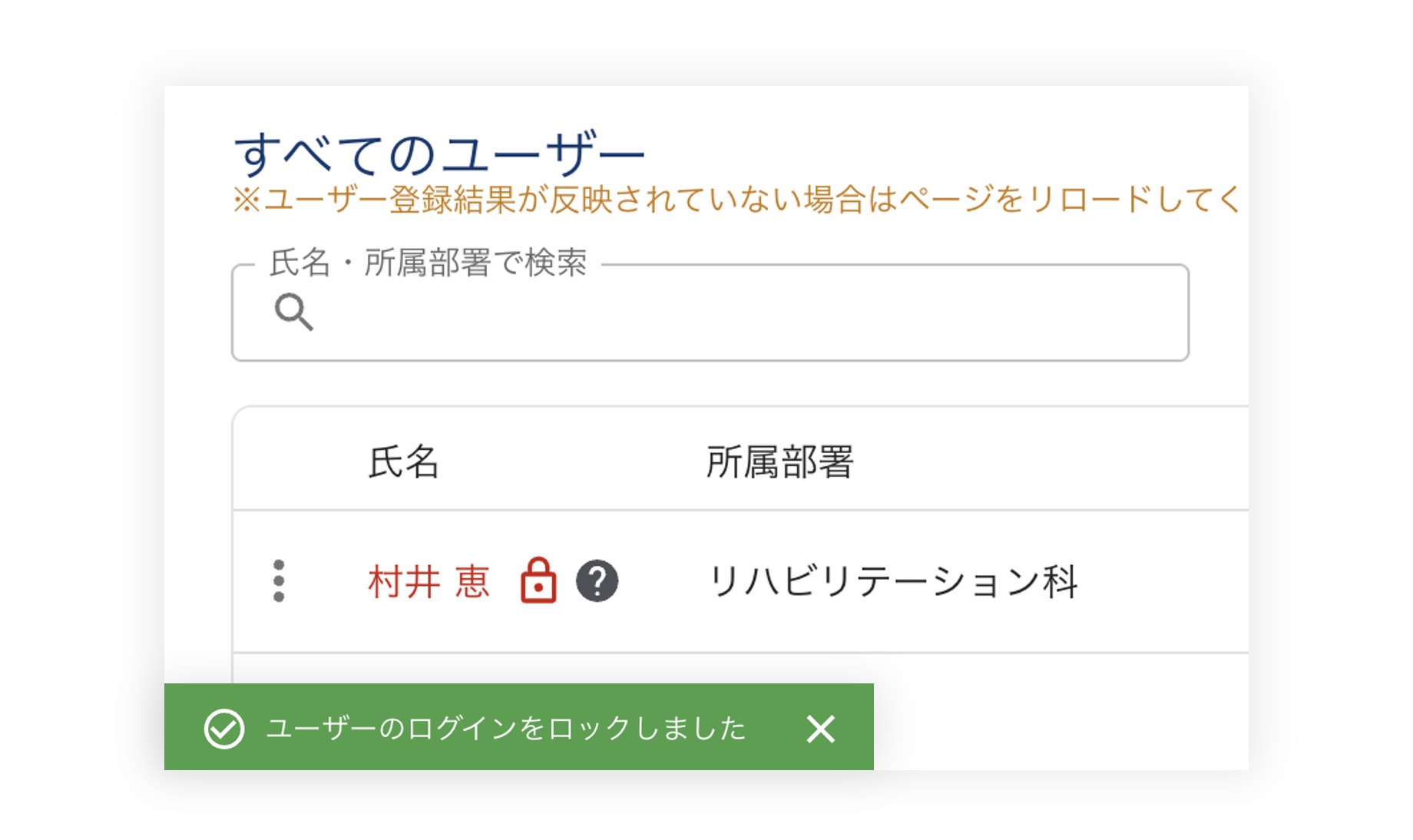Dismiss the login locked notification
Viewport: 1413px width, 840px height.
pyautogui.click(x=820, y=729)
